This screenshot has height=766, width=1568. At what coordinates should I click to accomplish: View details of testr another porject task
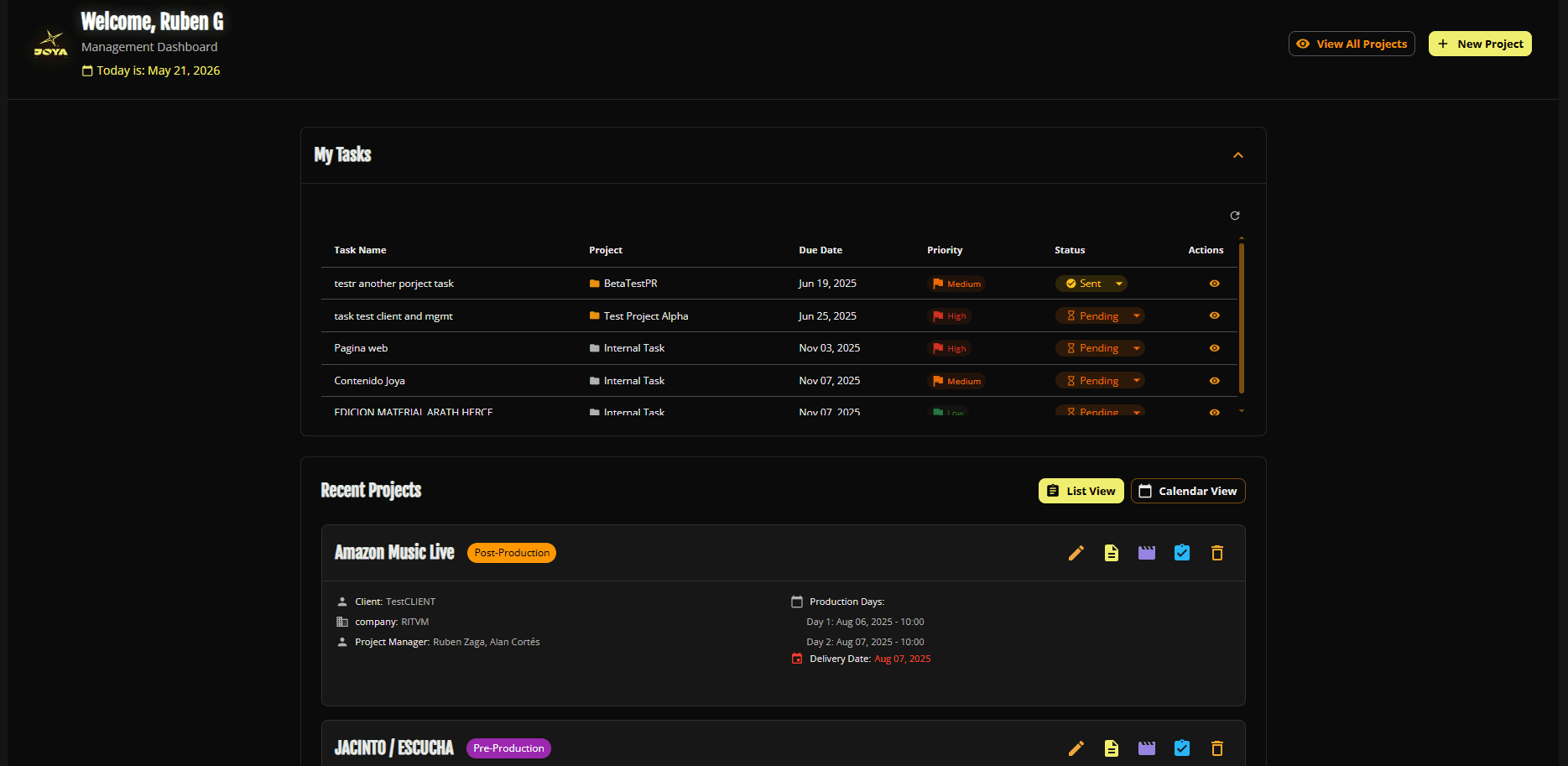[x=1214, y=284]
